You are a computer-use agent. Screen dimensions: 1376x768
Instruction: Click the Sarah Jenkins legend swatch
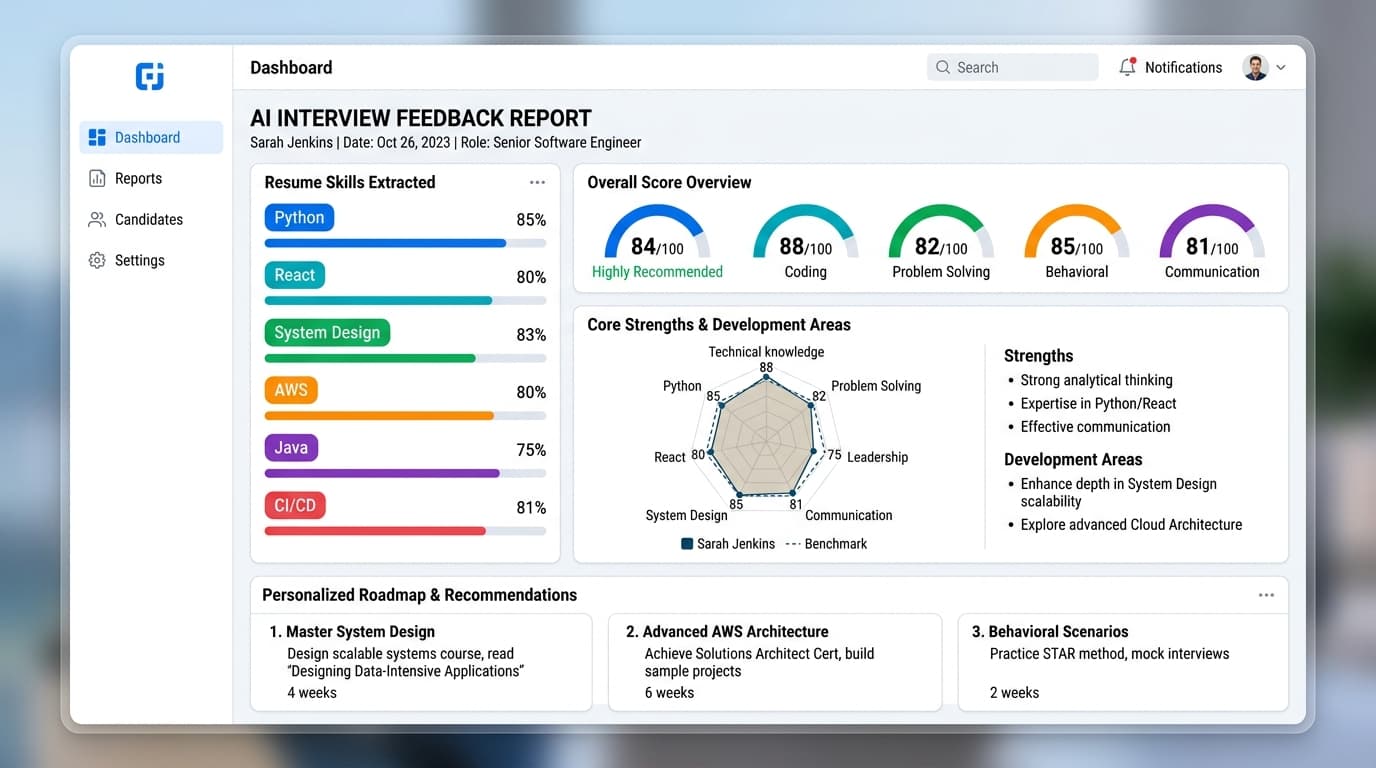coord(687,544)
